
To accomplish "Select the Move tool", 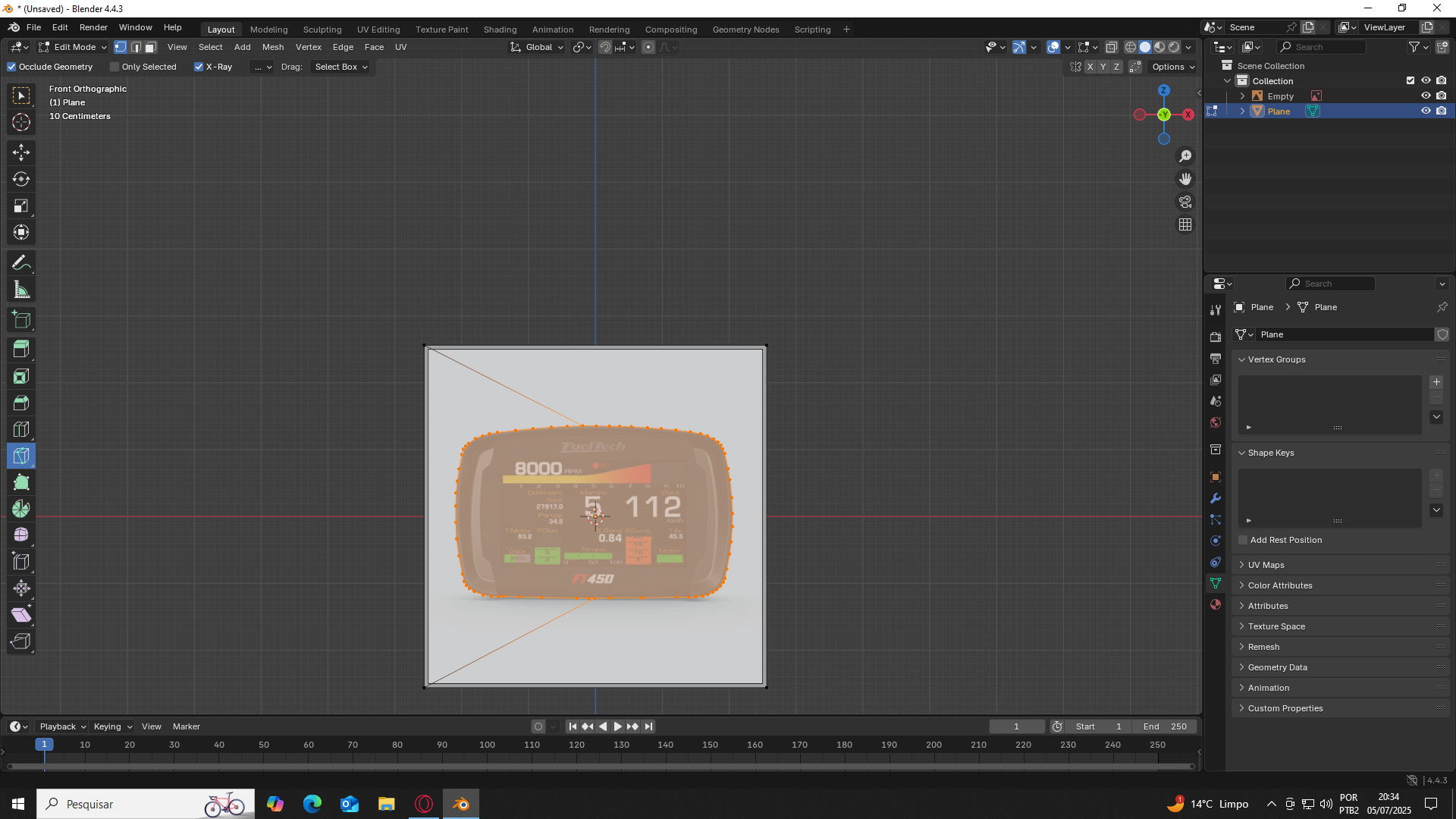I will (x=21, y=152).
